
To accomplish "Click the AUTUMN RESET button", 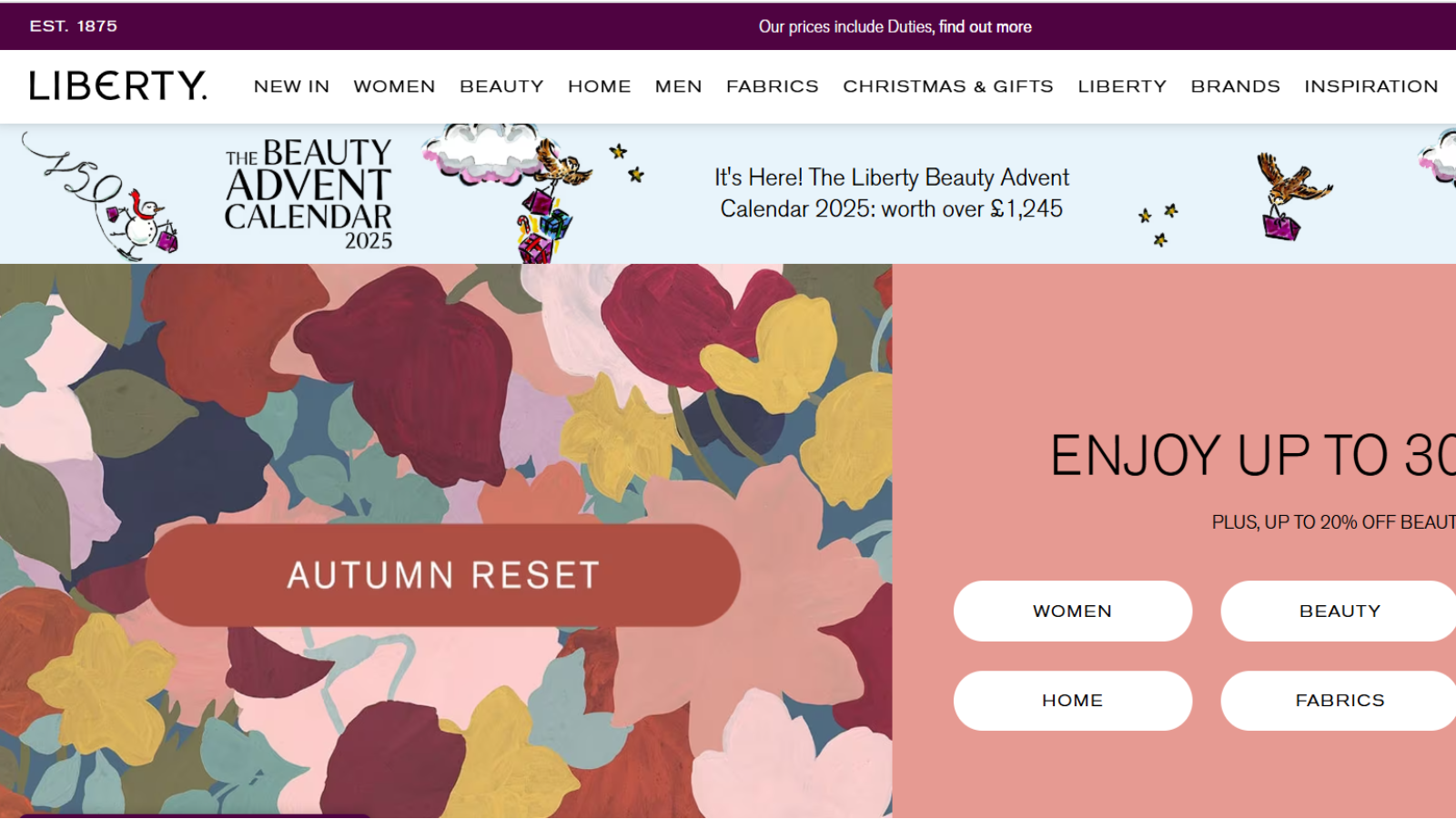I will click(442, 575).
